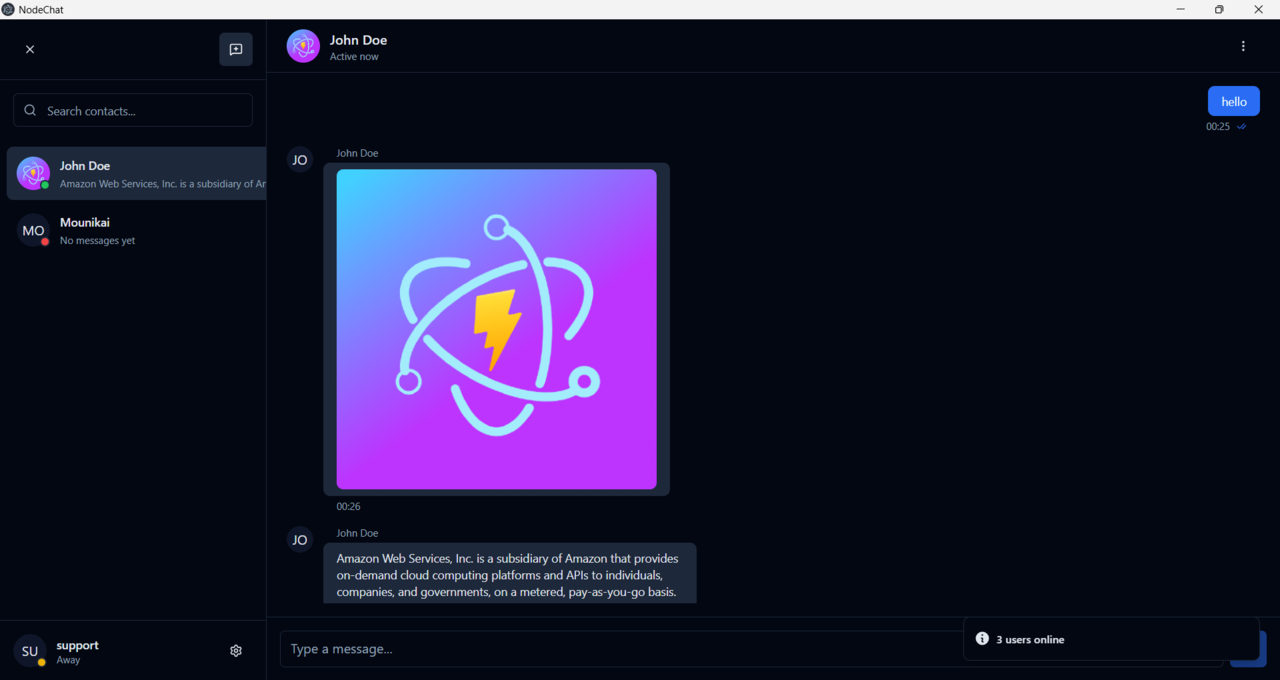Click Mounikai's MO avatar
The height and width of the screenshot is (680, 1280).
33,230
